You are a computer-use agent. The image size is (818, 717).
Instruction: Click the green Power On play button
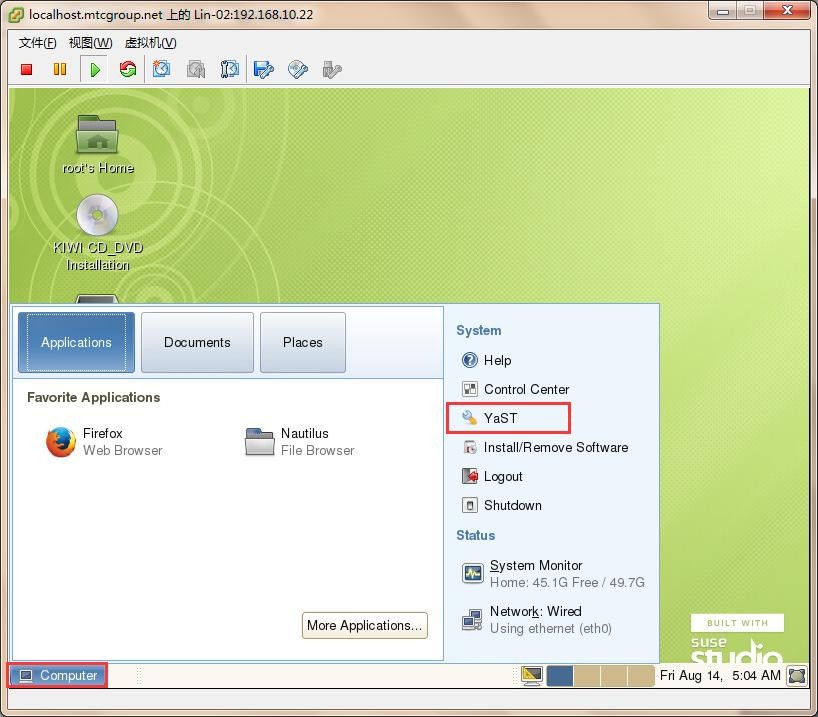click(94, 69)
